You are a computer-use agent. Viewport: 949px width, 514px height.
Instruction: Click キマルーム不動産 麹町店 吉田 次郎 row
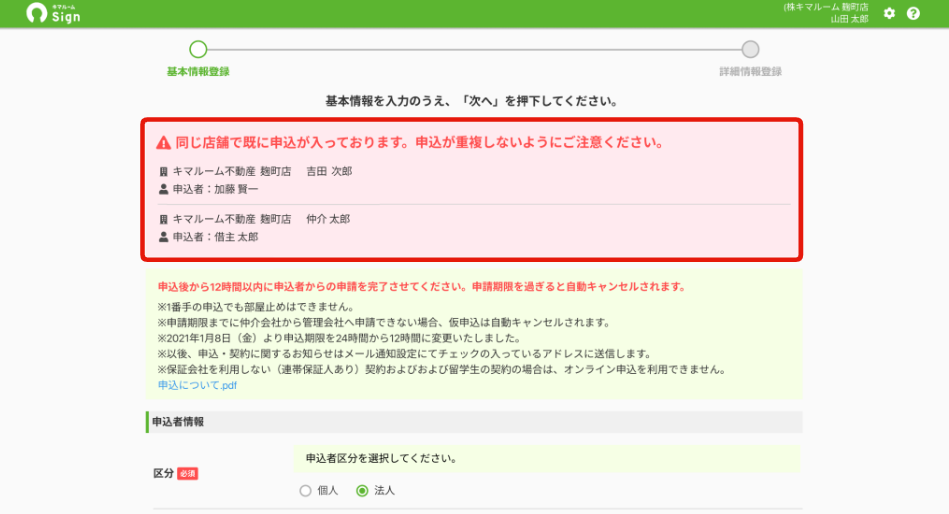tap(262, 172)
